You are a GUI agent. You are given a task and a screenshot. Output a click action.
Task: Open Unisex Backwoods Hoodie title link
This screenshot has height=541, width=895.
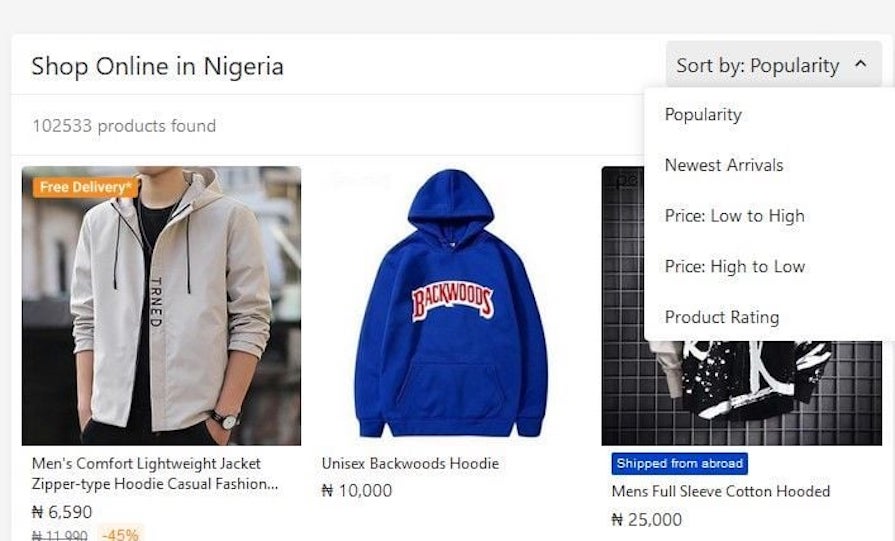pos(410,464)
